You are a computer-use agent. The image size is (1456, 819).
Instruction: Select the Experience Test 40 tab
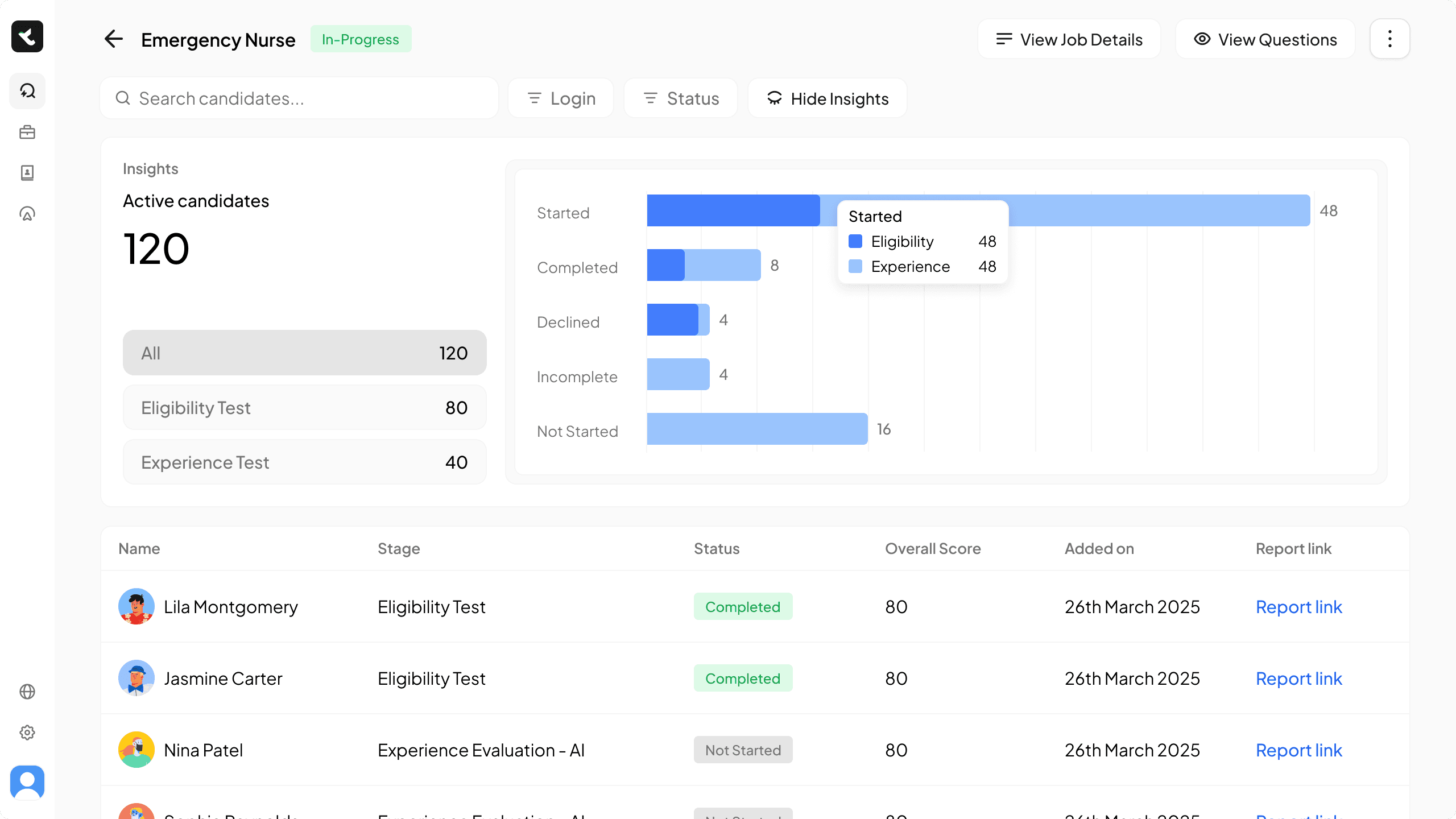point(304,462)
